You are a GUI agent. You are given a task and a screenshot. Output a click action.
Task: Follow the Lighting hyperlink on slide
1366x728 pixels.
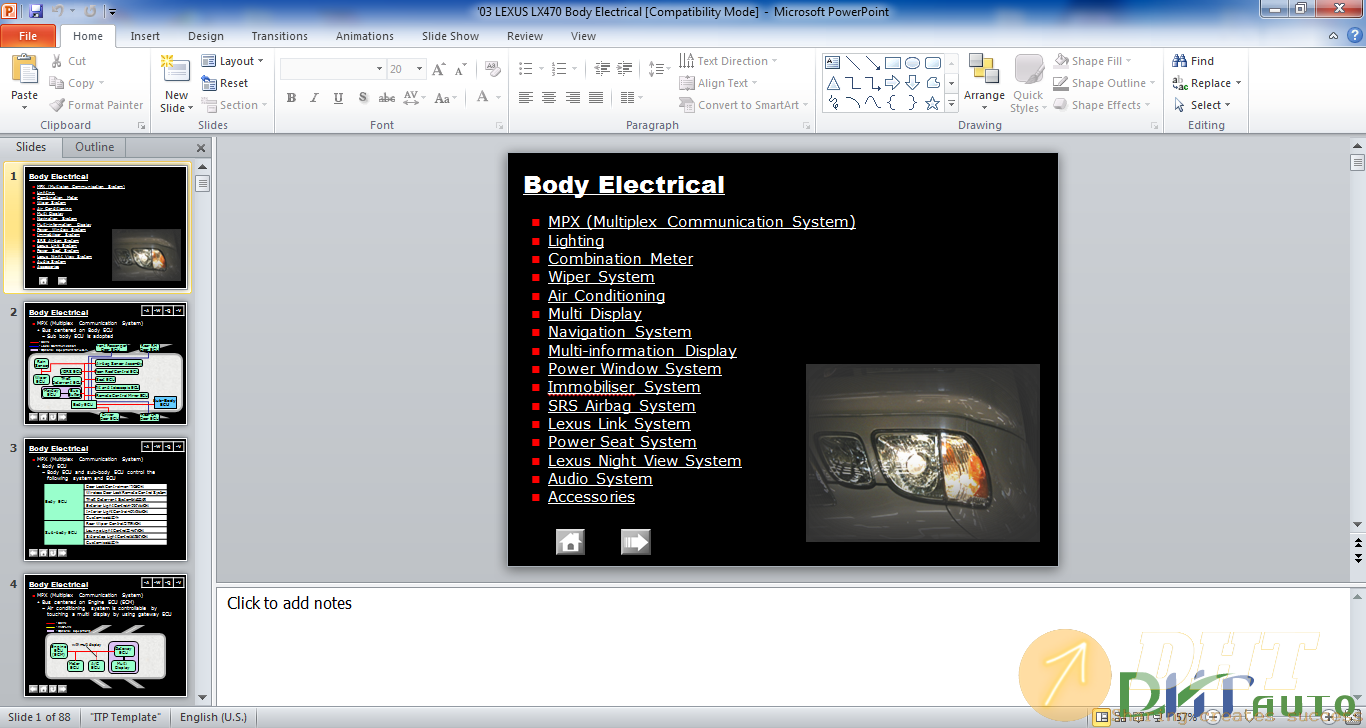tap(576, 241)
